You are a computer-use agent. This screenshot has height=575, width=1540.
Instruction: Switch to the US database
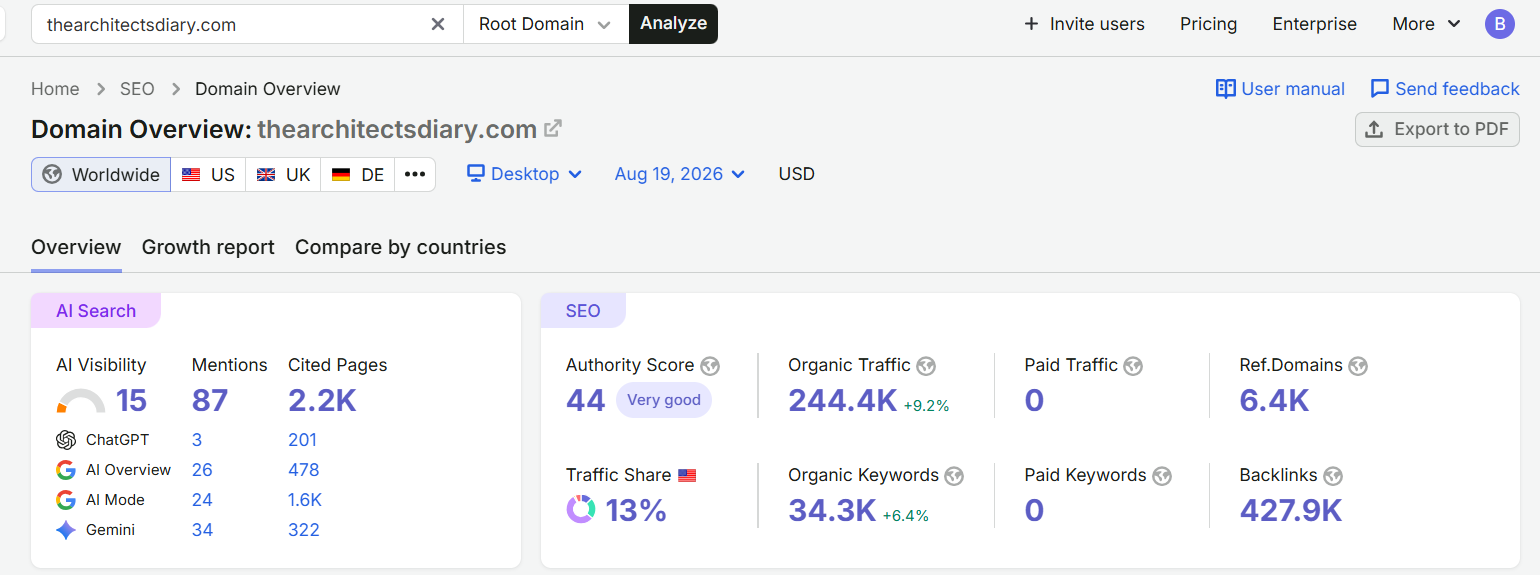pyautogui.click(x=208, y=174)
